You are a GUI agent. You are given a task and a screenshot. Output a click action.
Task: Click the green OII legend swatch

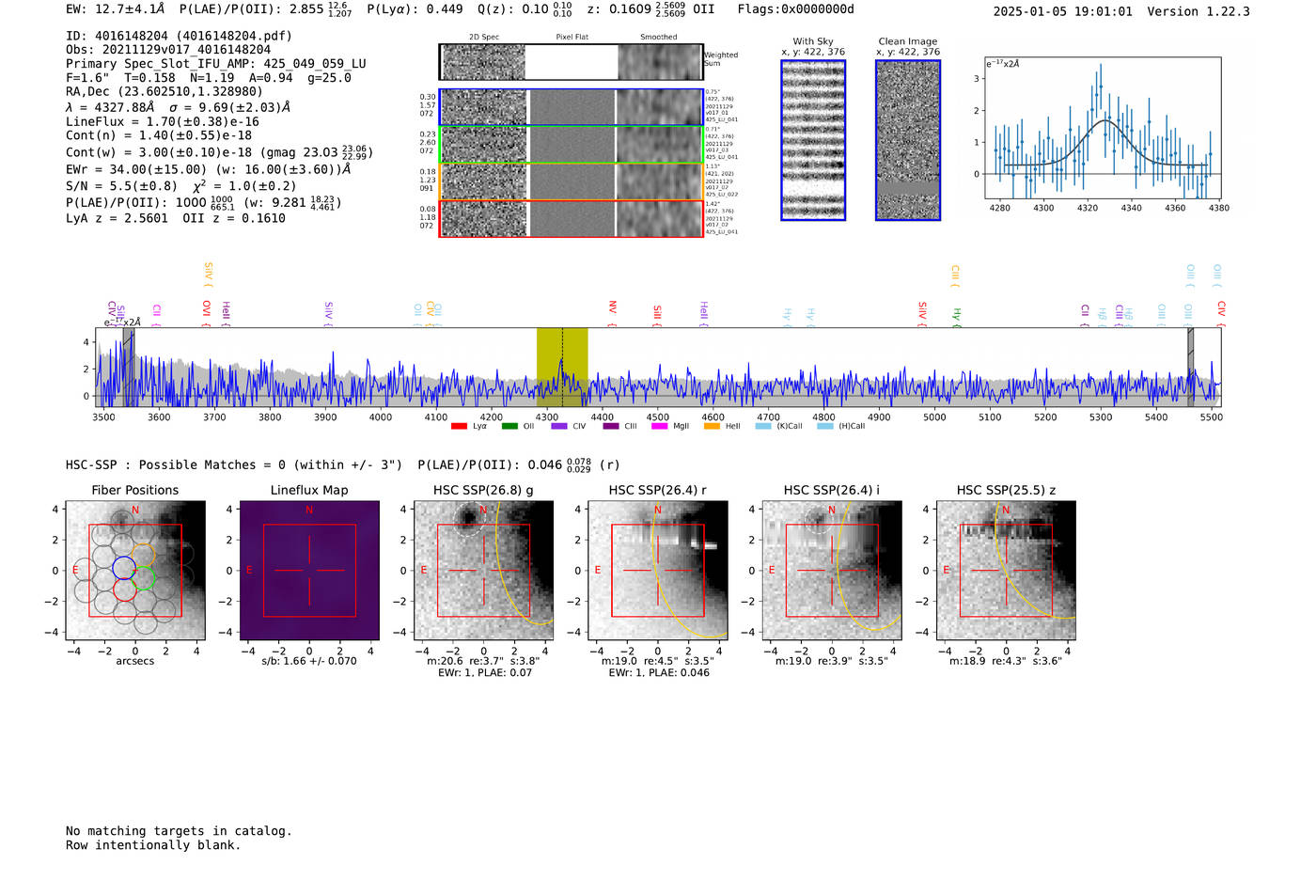509,426
